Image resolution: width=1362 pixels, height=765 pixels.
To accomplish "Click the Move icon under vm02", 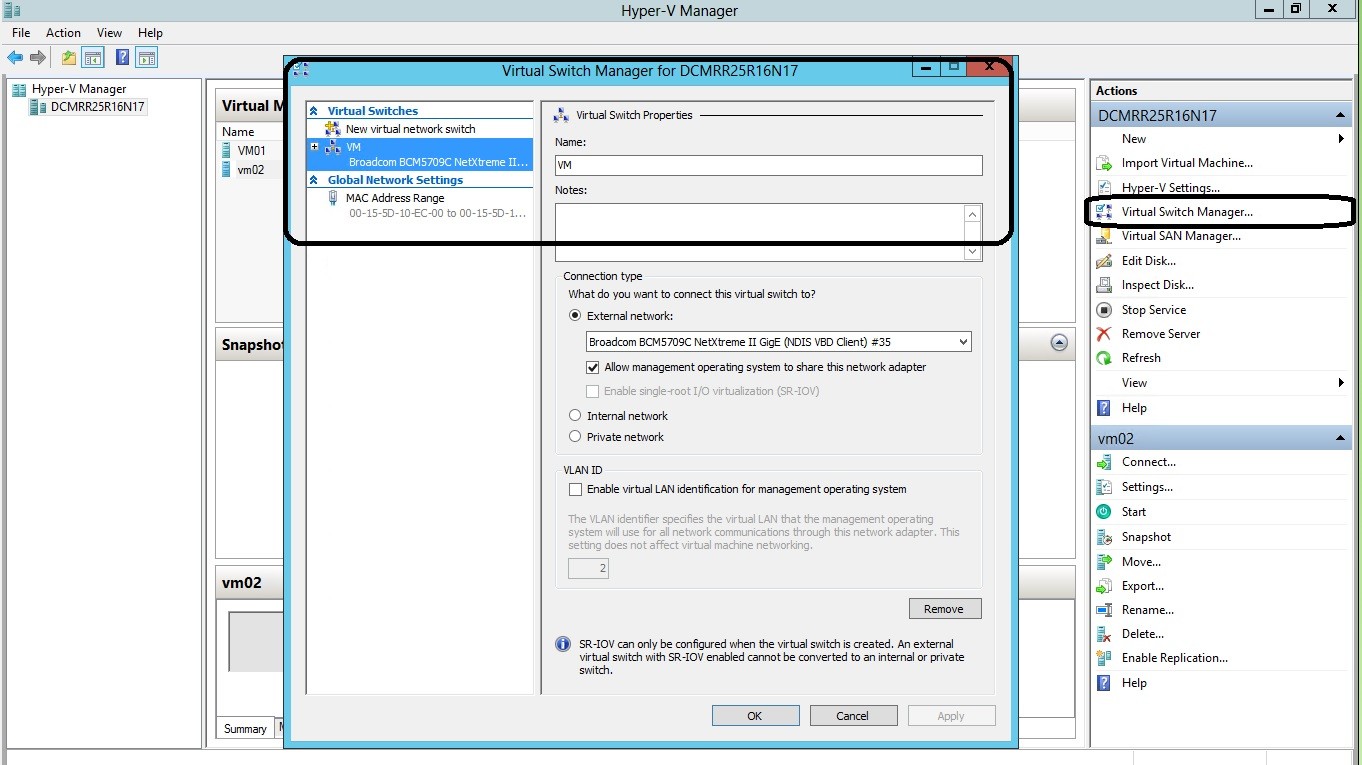I will [x=1104, y=562].
